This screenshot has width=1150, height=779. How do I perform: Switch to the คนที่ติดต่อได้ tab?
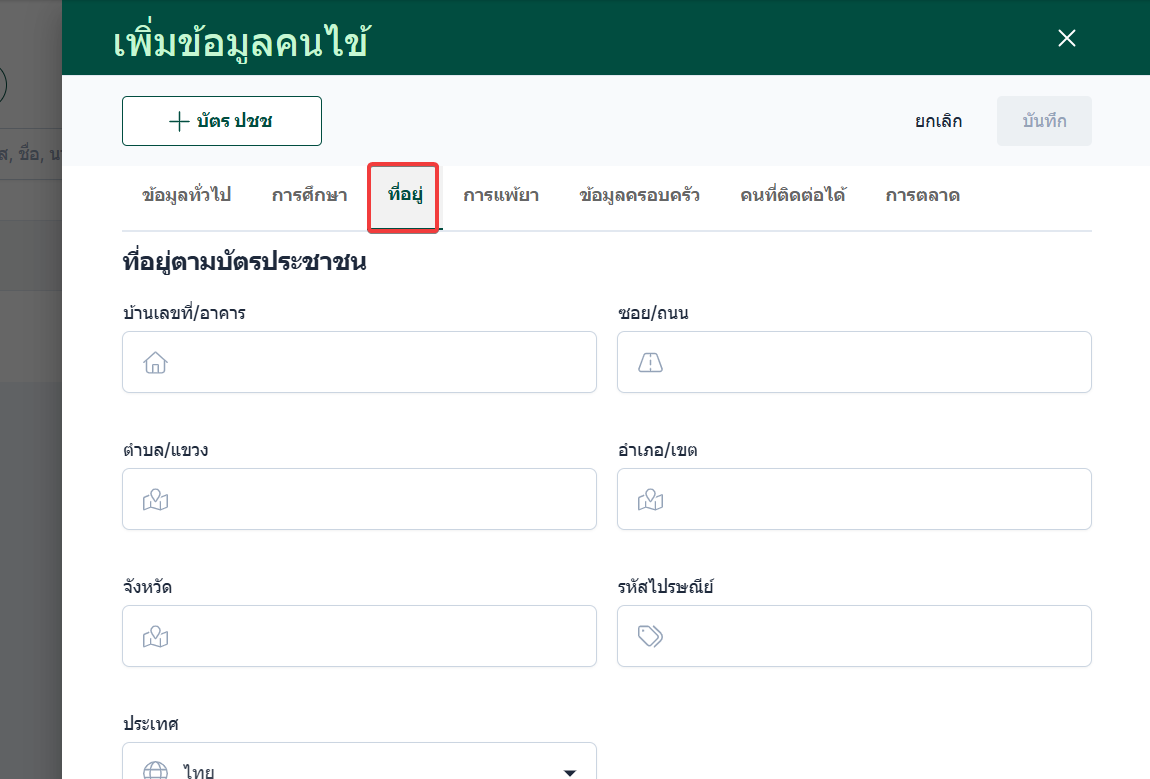pos(793,195)
